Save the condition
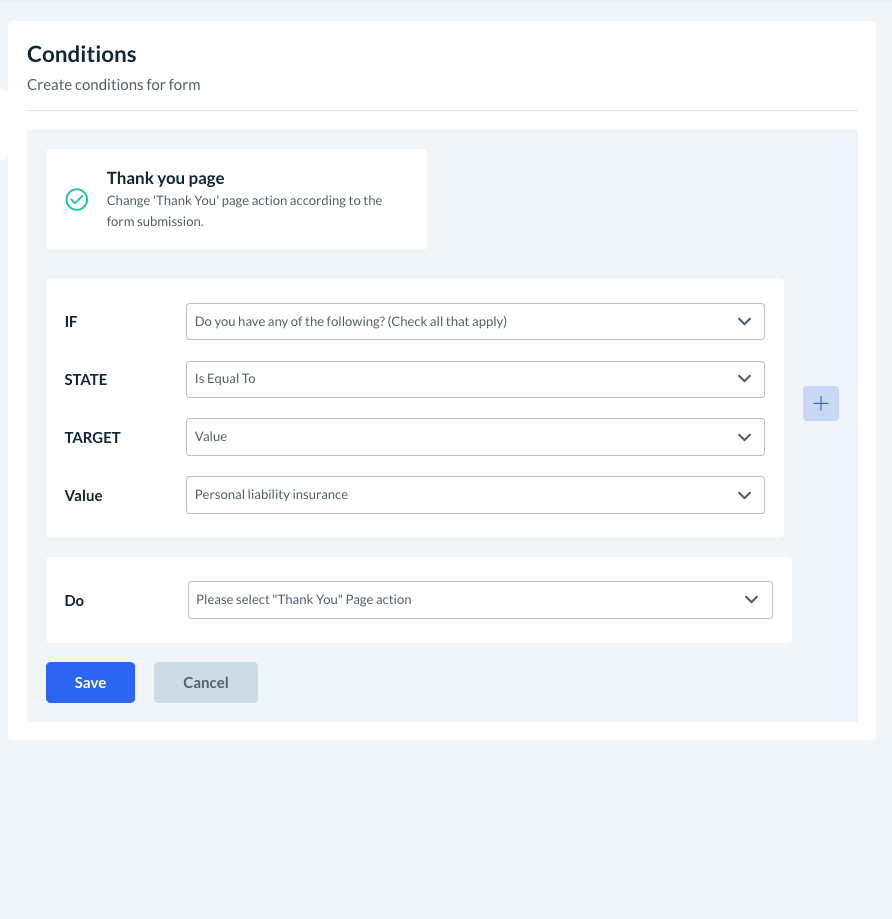Screen dimensions: 892x919 (90, 683)
